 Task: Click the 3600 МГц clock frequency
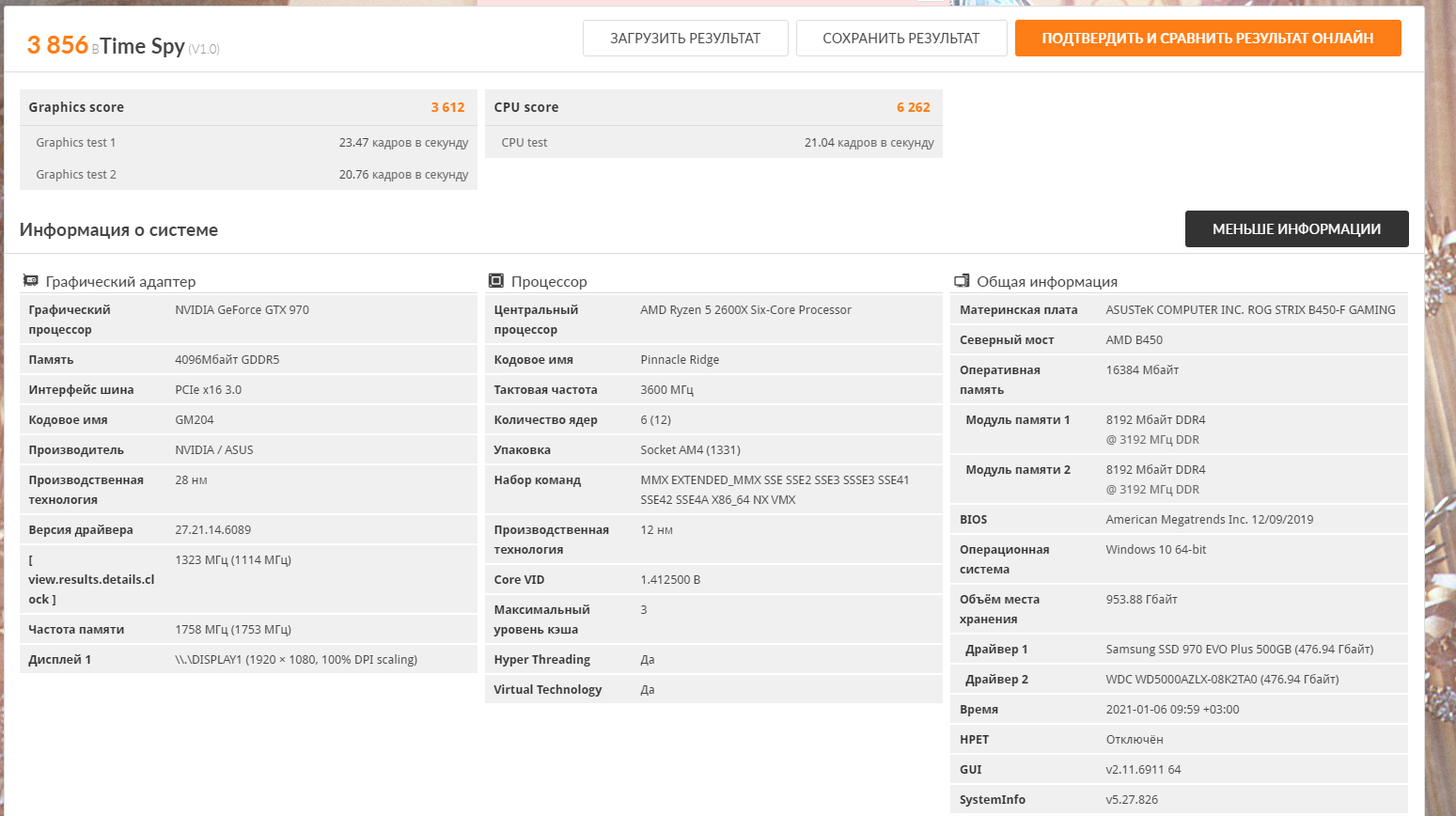[666, 390]
